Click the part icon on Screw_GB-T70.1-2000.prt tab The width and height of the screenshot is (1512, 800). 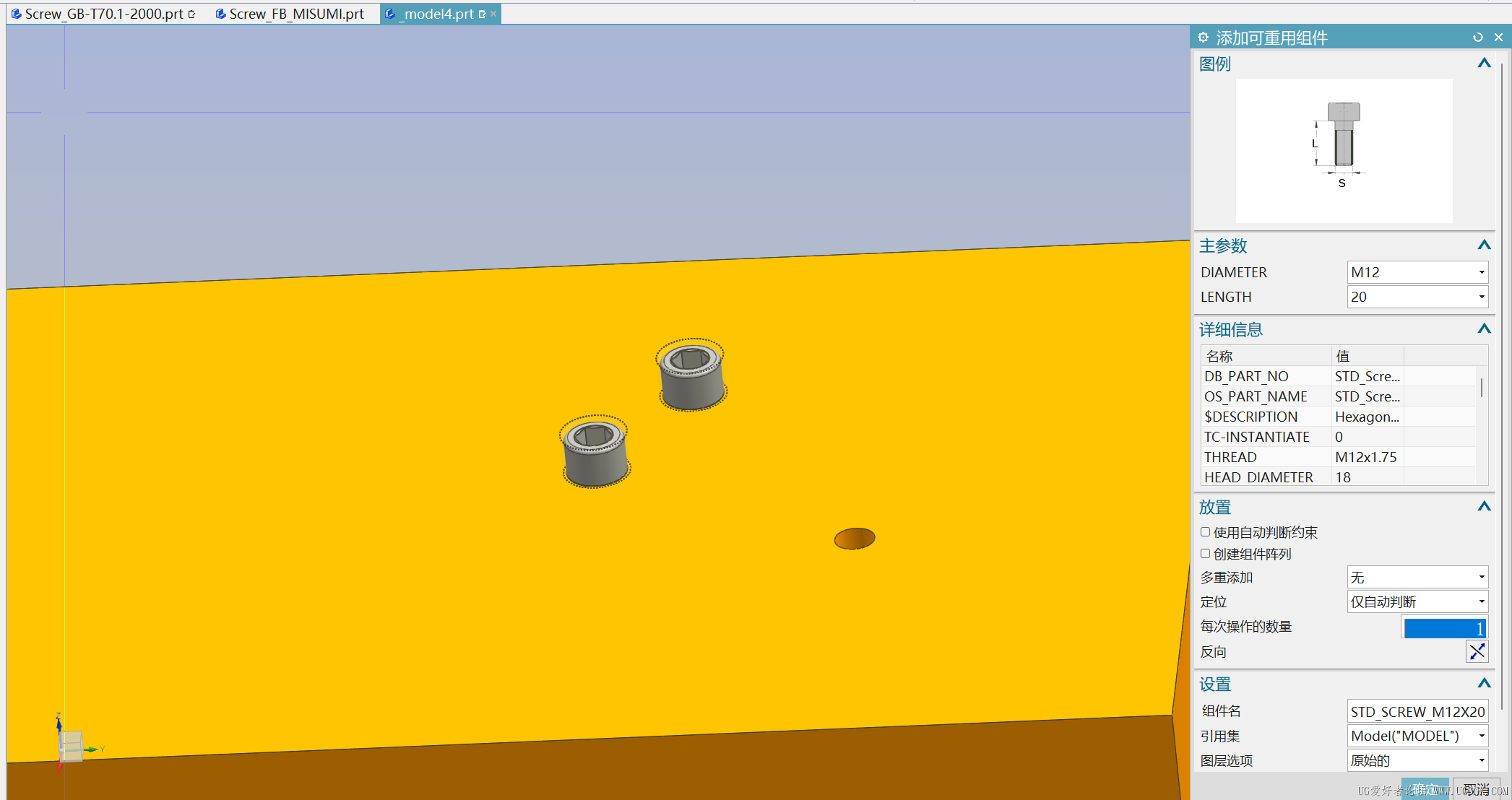16,13
